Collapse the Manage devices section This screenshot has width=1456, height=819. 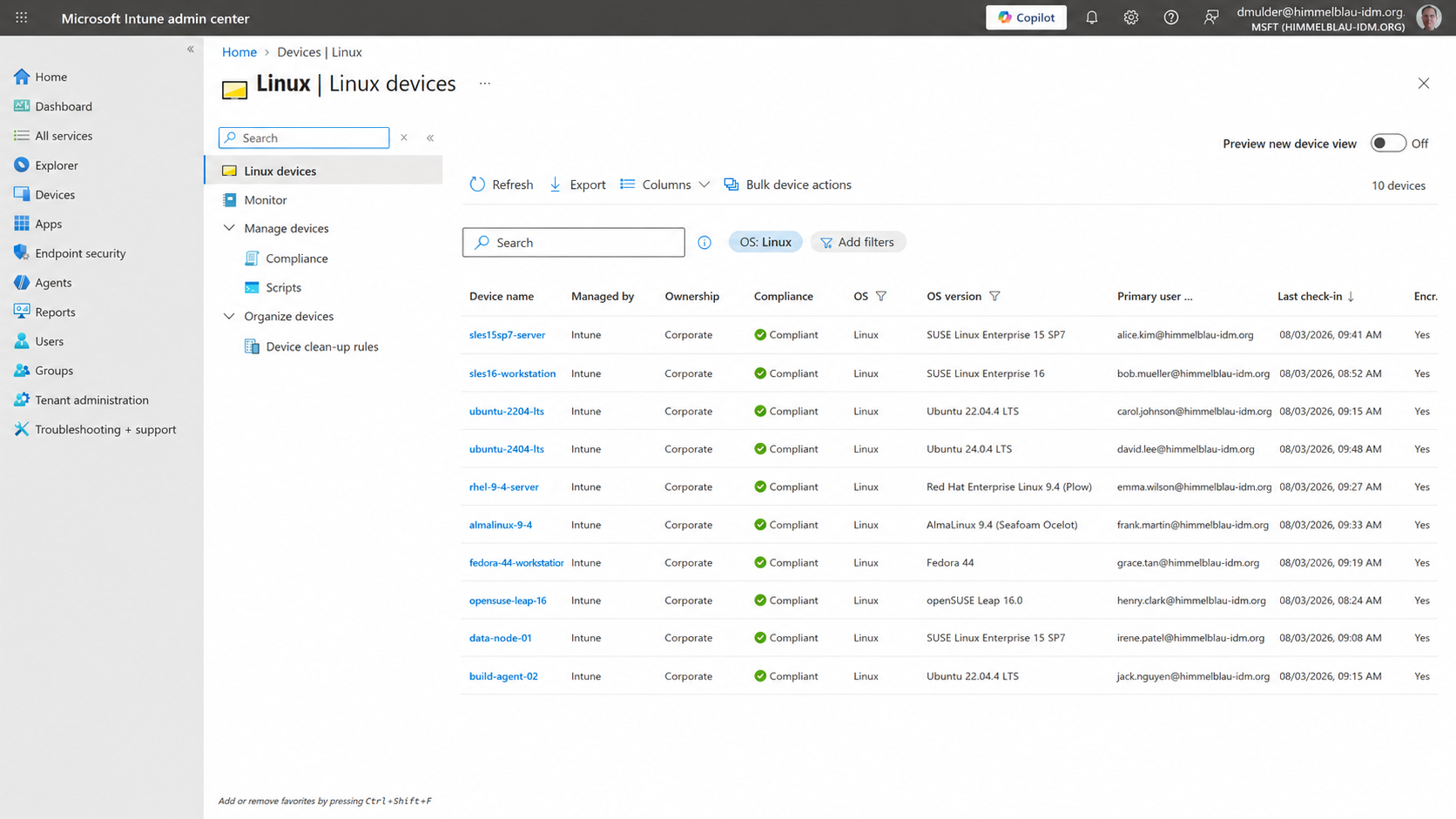click(229, 228)
